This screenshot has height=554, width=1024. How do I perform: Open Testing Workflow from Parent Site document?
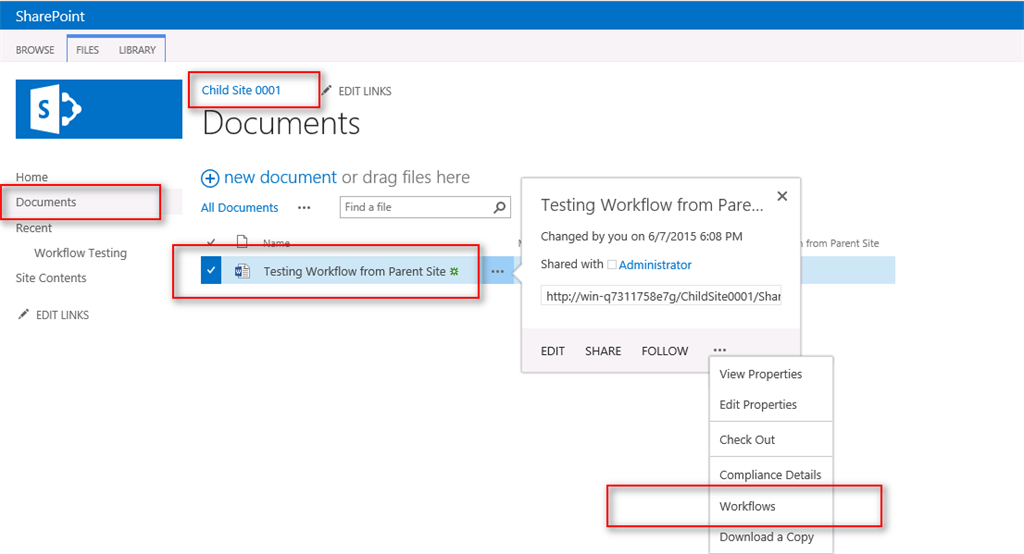(355, 271)
